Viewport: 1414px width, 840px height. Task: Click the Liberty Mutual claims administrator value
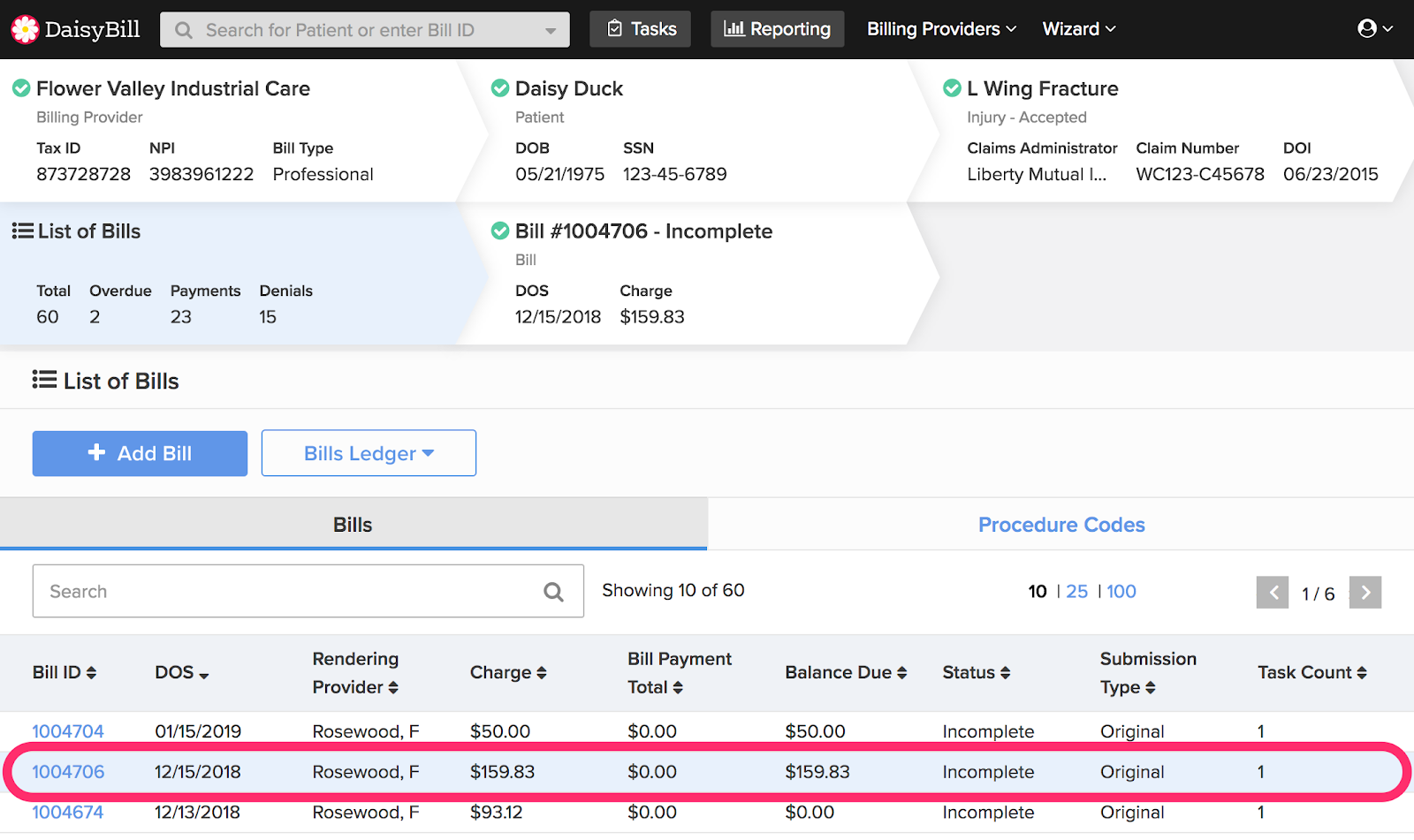(1037, 174)
